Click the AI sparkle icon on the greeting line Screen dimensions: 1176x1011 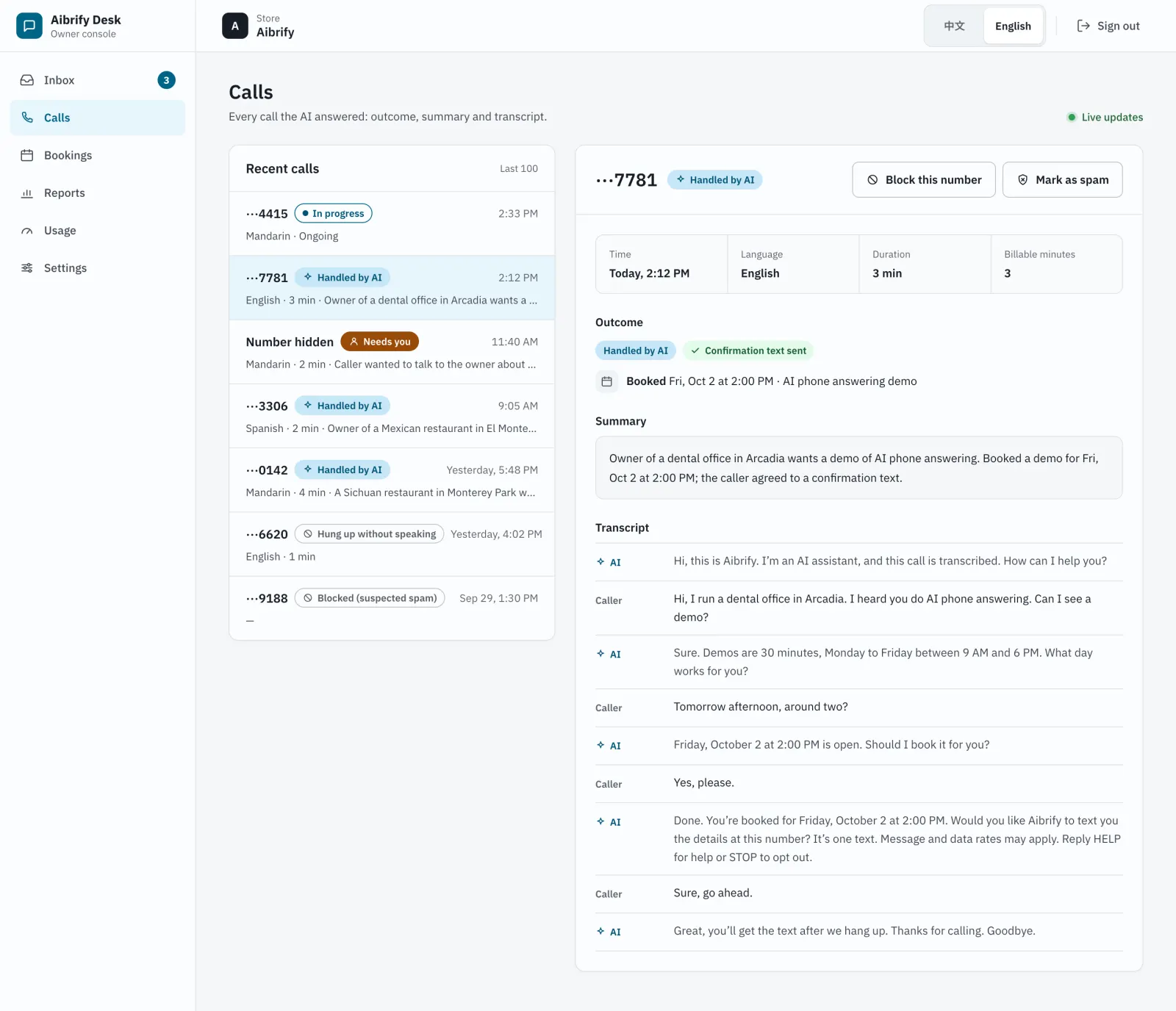[x=600, y=562]
